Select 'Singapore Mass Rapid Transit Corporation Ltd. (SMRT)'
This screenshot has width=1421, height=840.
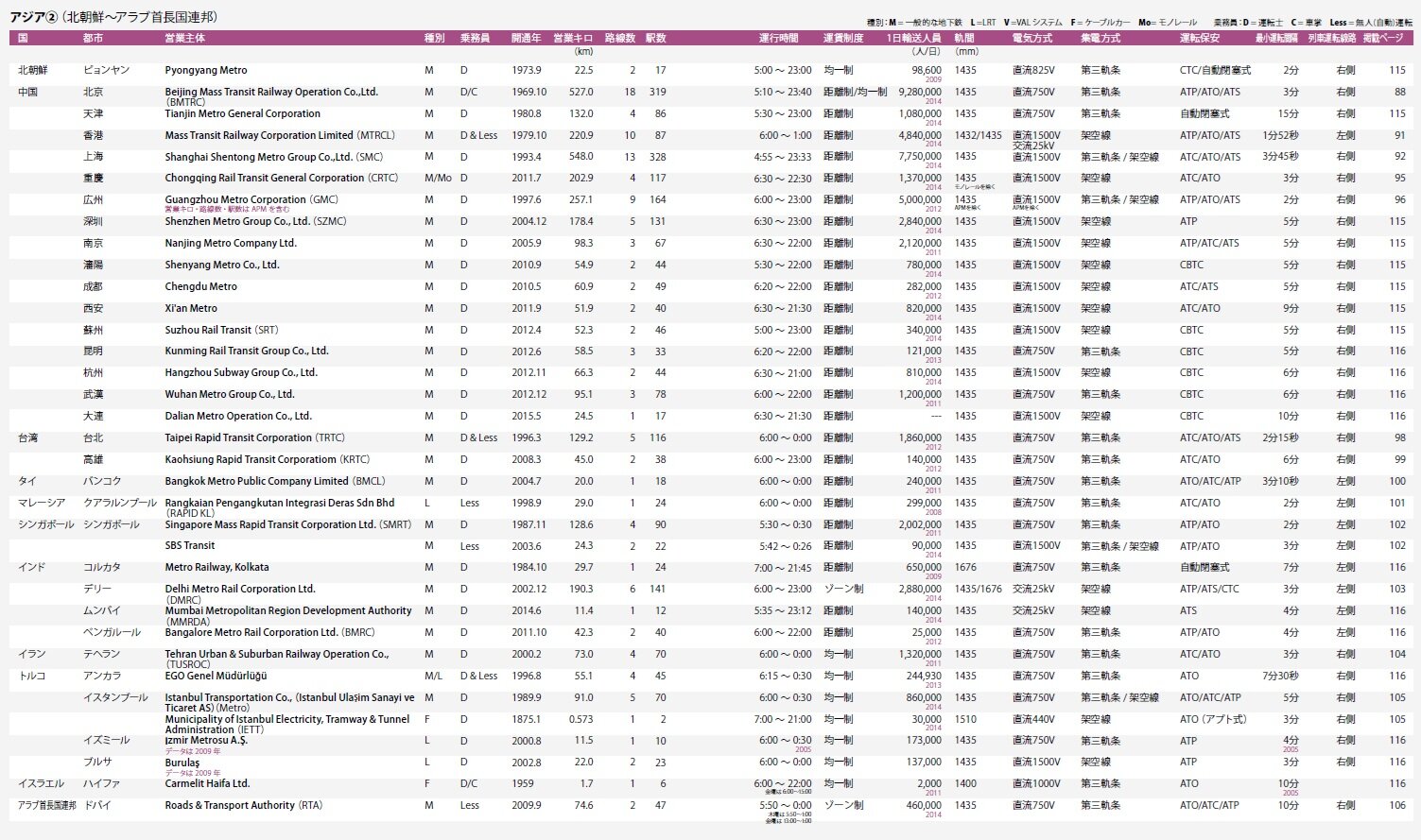[288, 525]
